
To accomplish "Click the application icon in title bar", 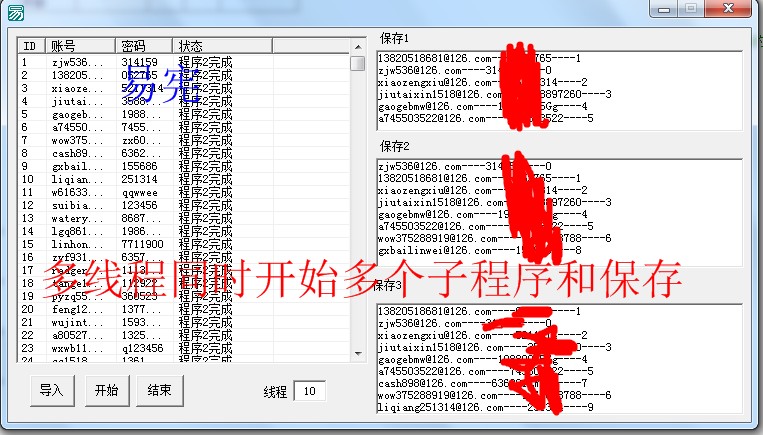I will pyautogui.click(x=13, y=10).
